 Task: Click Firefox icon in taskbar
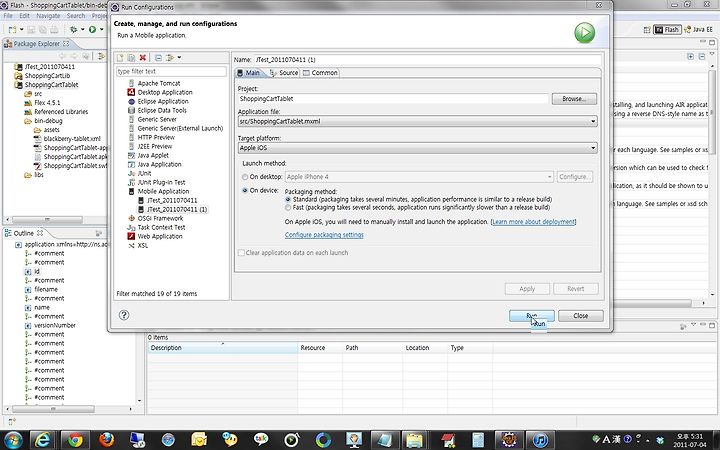coord(107,439)
